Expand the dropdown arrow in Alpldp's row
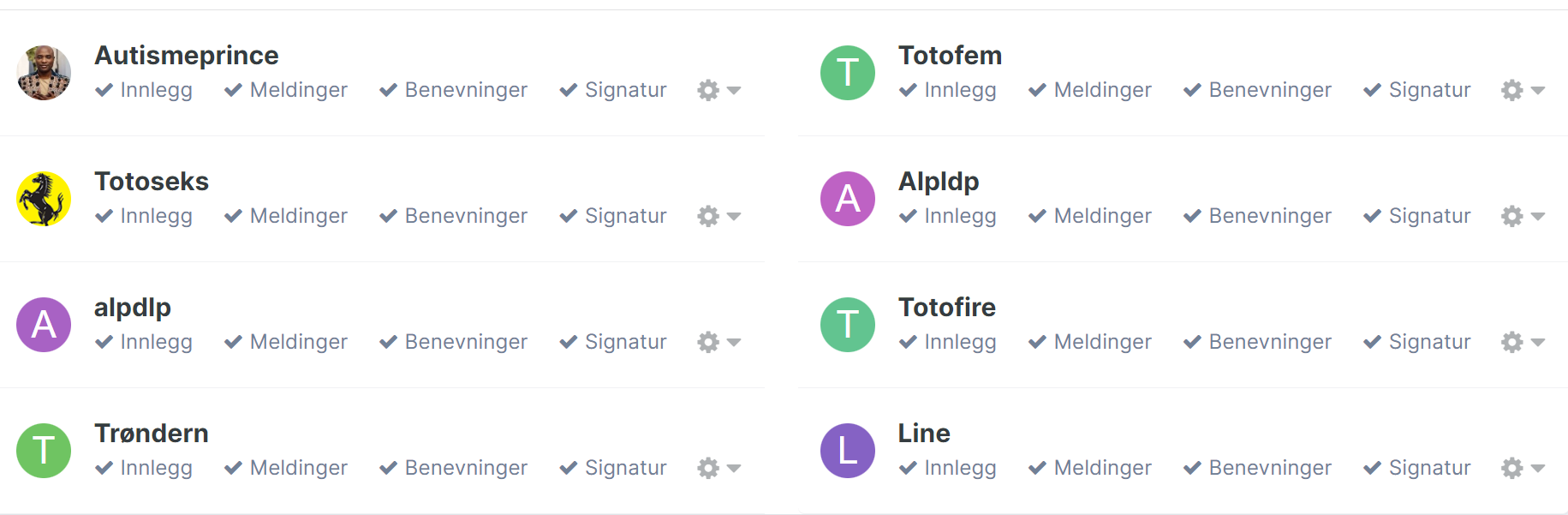This screenshot has width=1568, height=515. 1537,217
